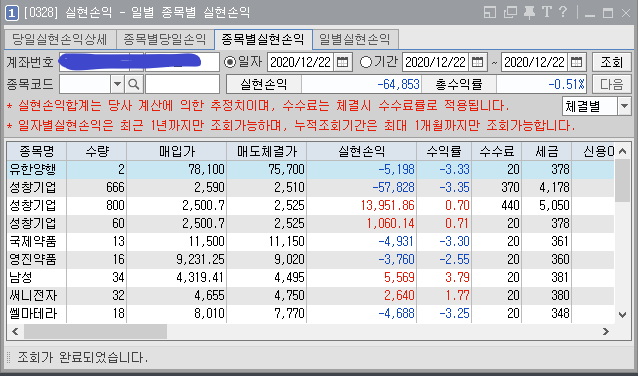Click the 기간 end date field
This screenshot has height=376, width=638.
535,62
